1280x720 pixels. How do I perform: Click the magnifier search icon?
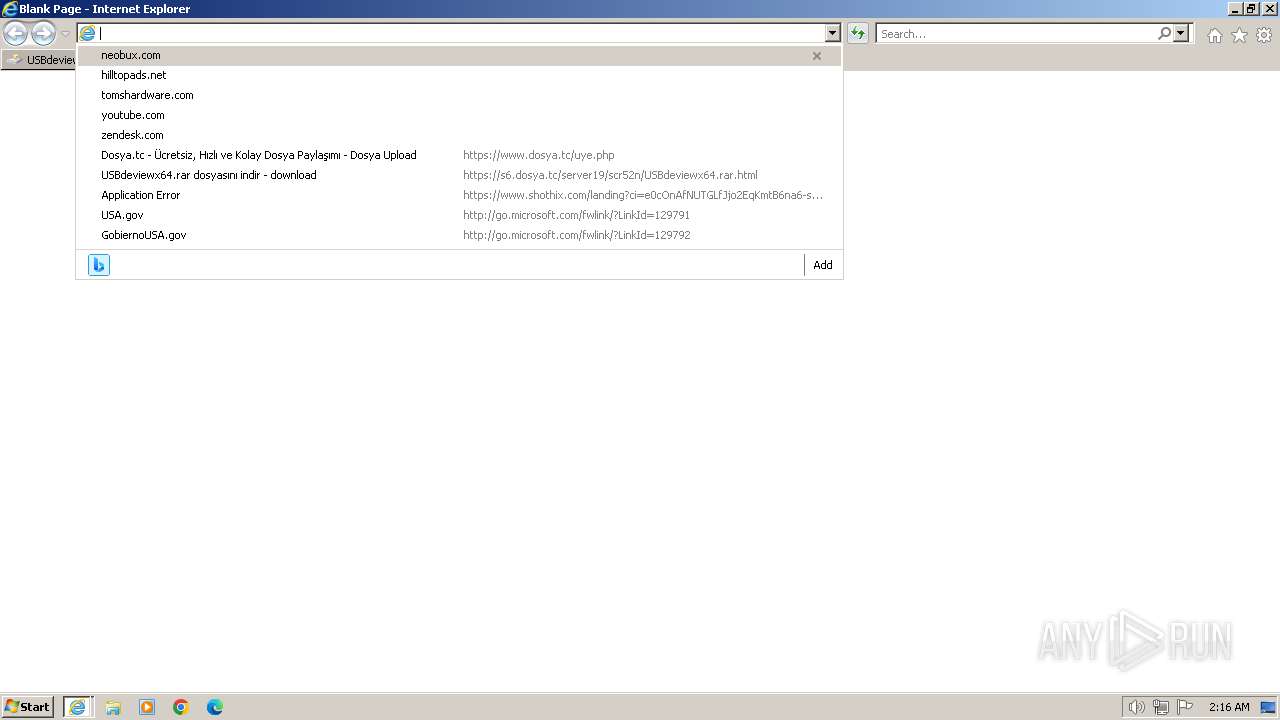pos(1164,34)
